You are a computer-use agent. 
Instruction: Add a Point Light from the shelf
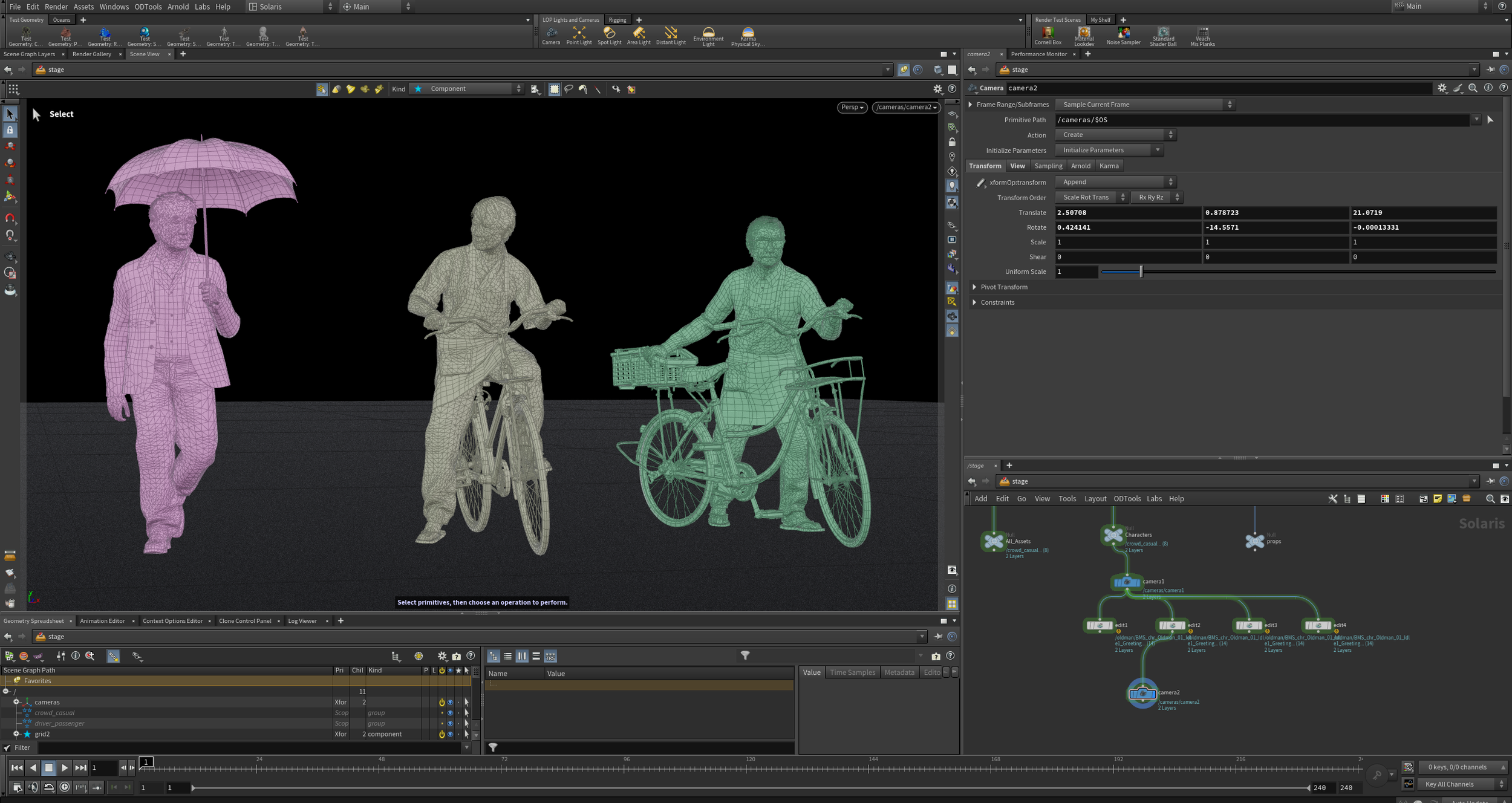click(x=578, y=36)
